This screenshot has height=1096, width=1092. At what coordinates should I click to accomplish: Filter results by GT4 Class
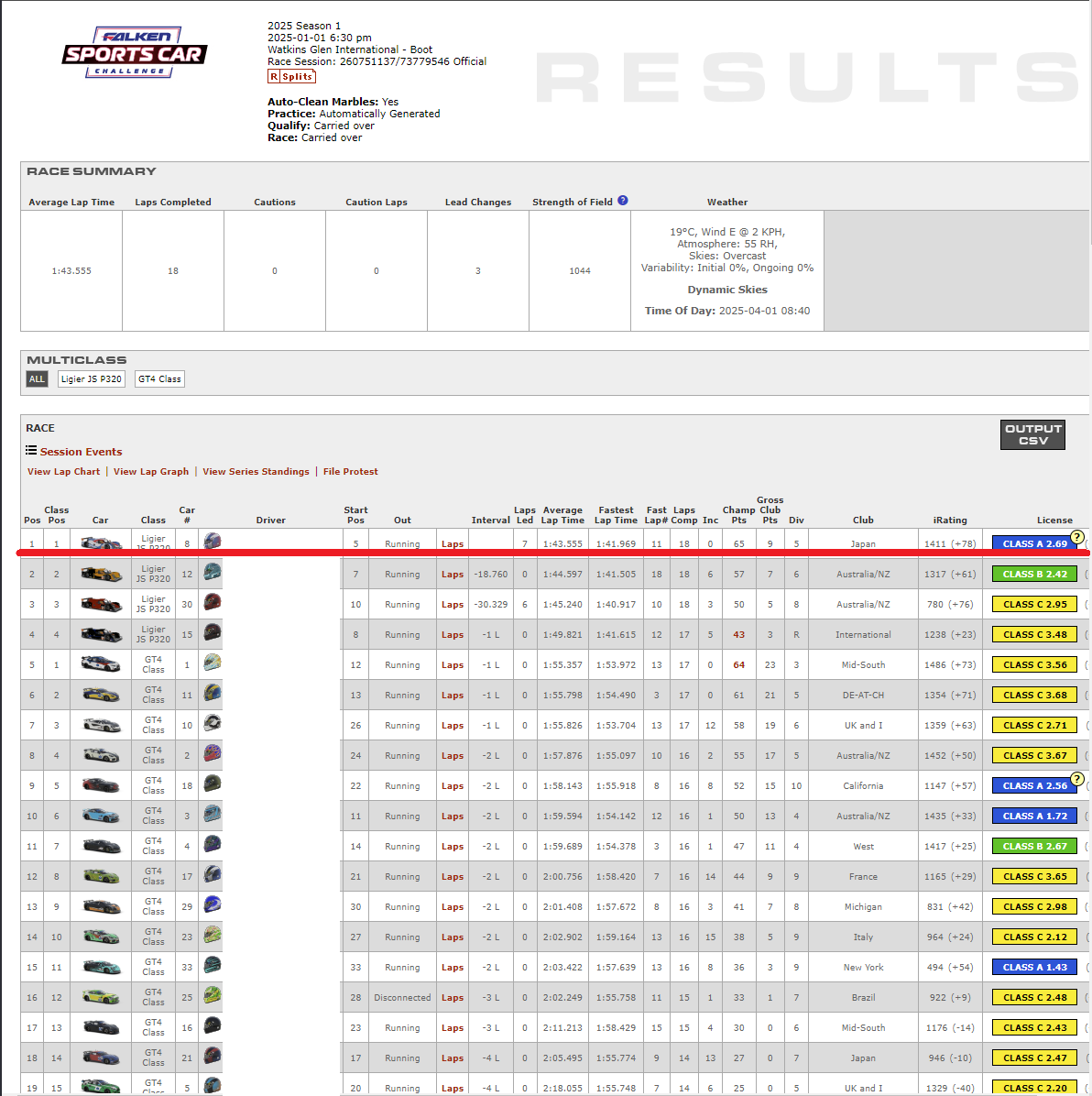pyautogui.click(x=159, y=378)
